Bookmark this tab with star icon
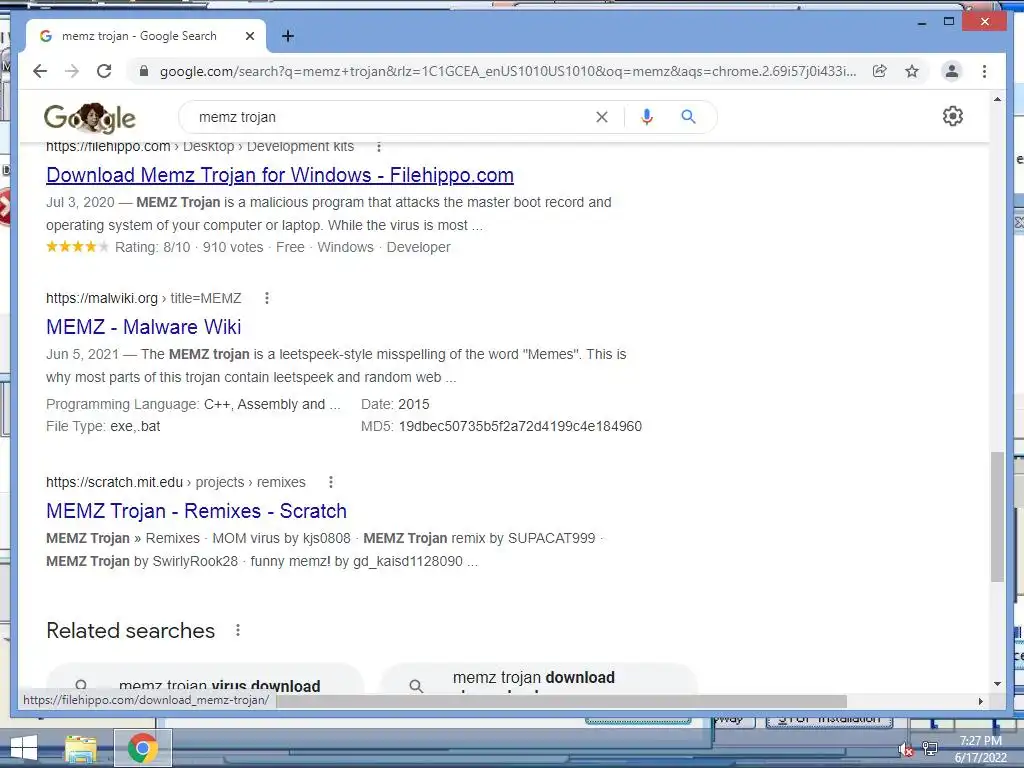This screenshot has width=1024, height=768. tap(912, 71)
